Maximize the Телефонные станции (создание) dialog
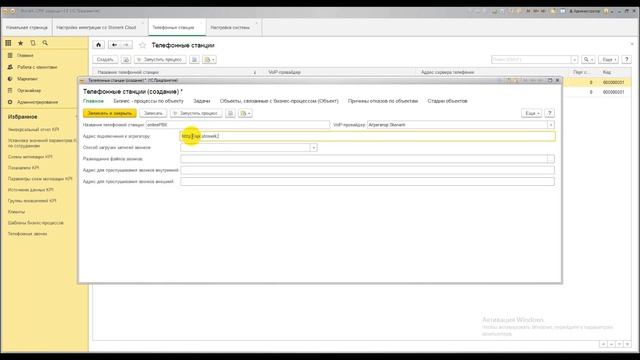The width and height of the screenshot is (640, 360). [550, 80]
